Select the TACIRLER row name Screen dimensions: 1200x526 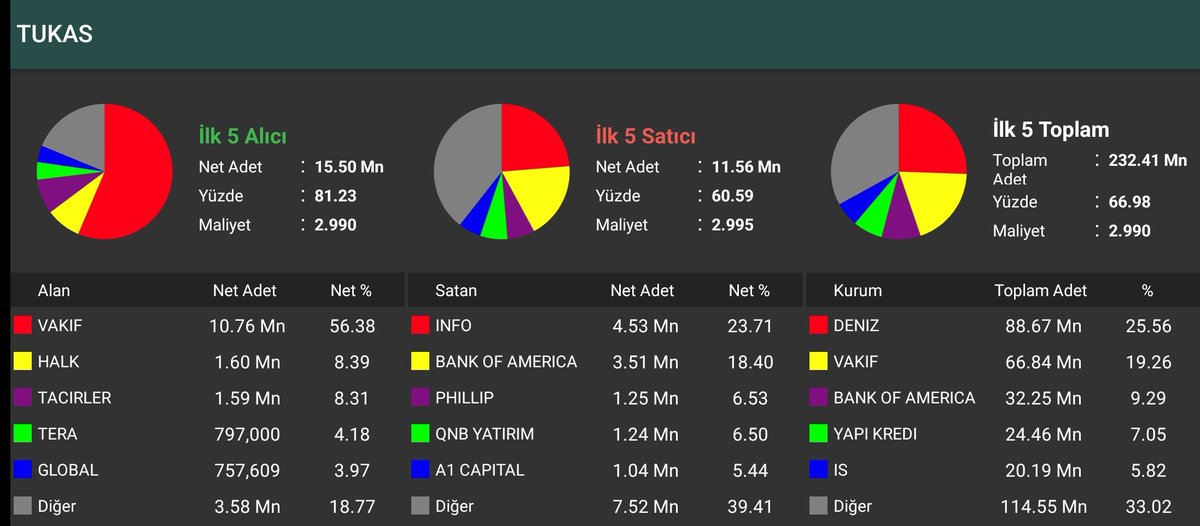click(75, 398)
